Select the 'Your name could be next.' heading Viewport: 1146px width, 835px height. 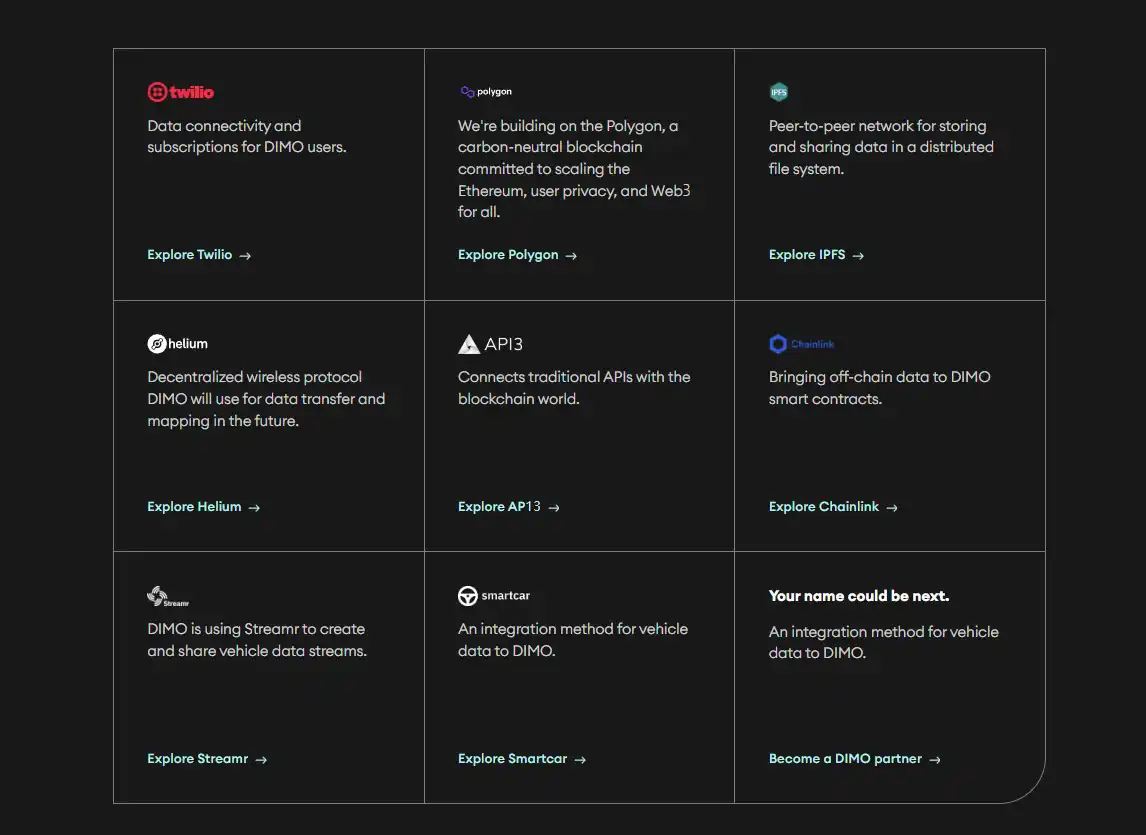tap(859, 596)
